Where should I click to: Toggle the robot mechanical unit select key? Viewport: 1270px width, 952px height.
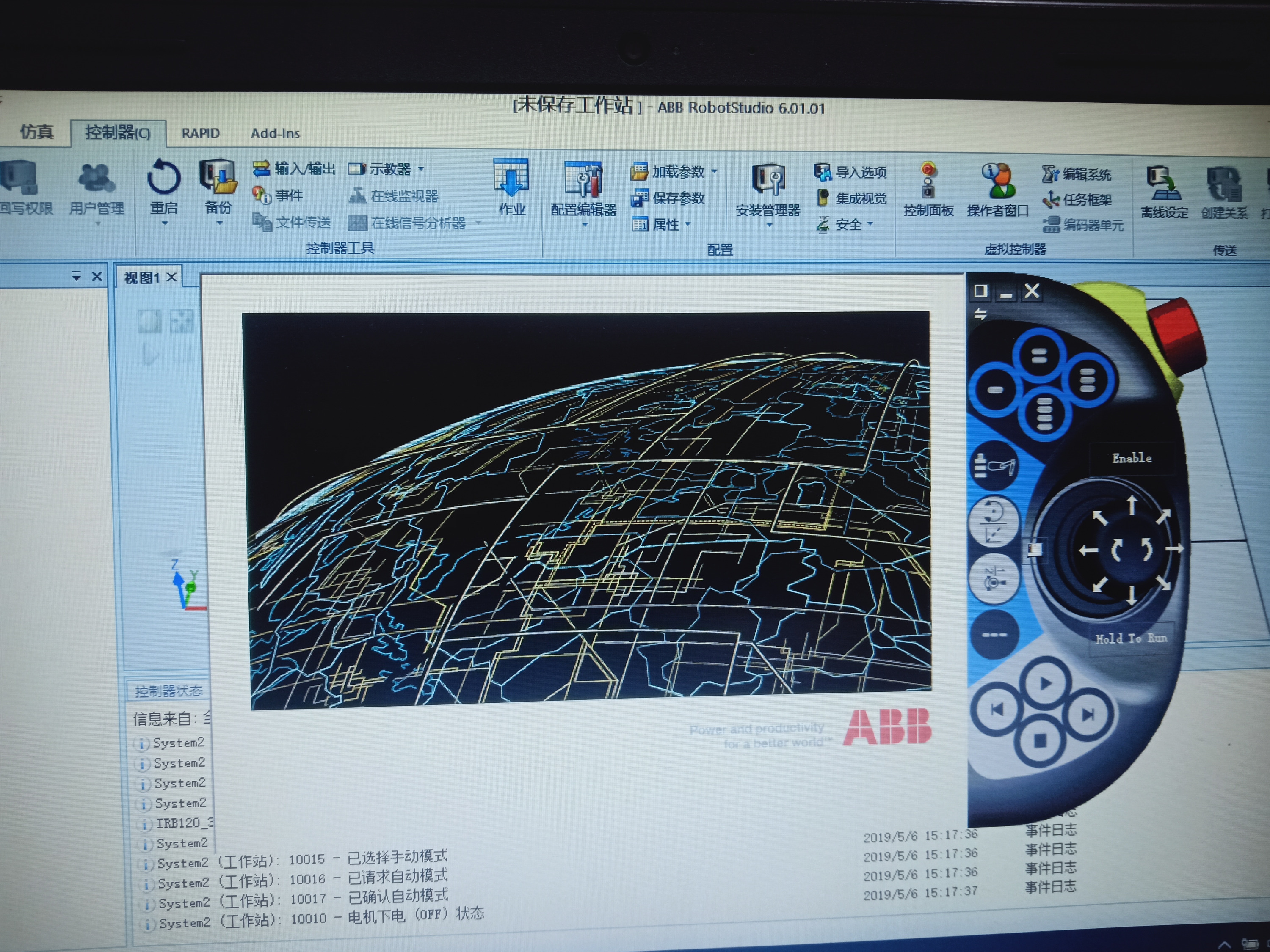tap(994, 465)
